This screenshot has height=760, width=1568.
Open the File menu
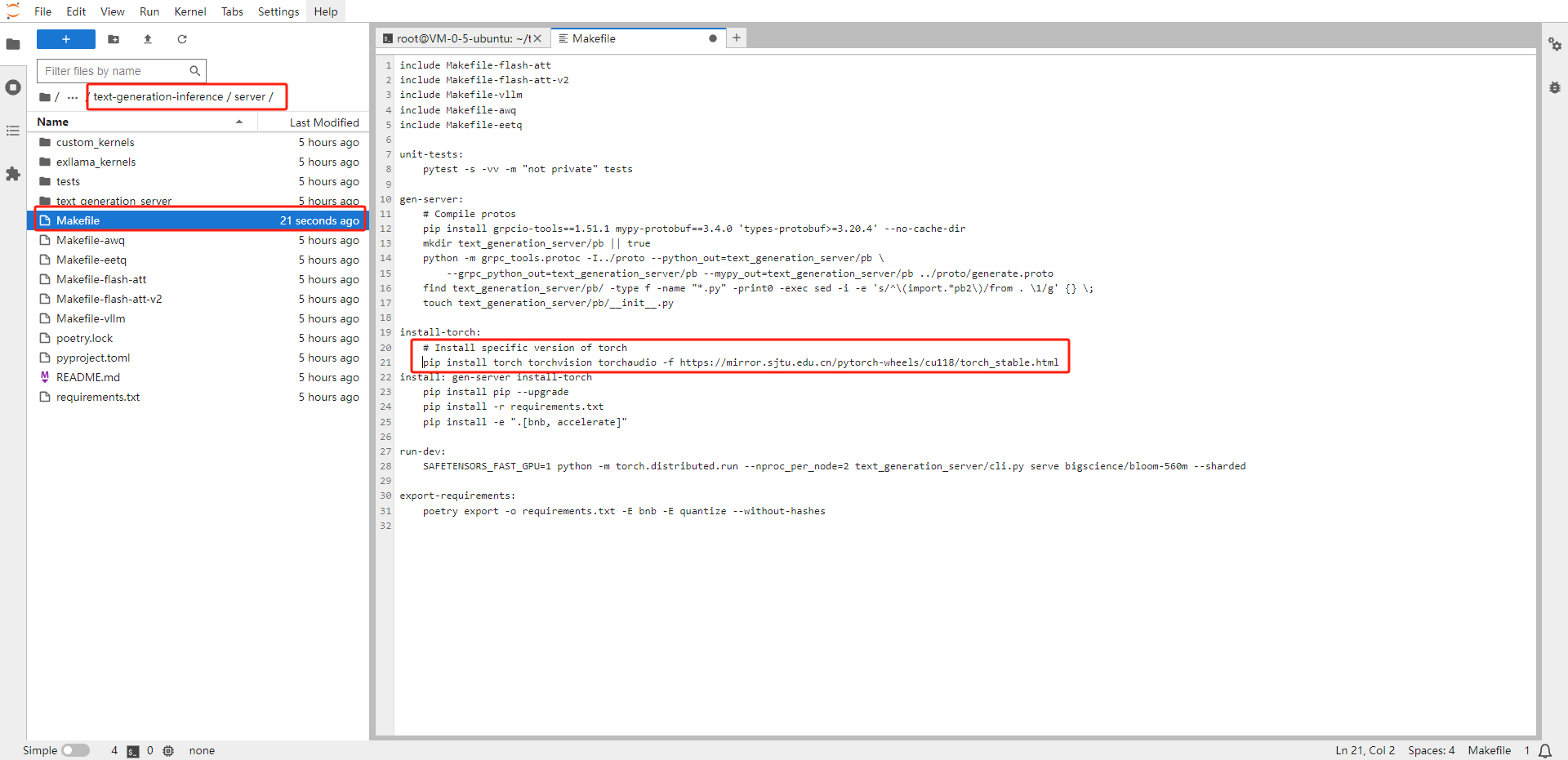point(43,11)
